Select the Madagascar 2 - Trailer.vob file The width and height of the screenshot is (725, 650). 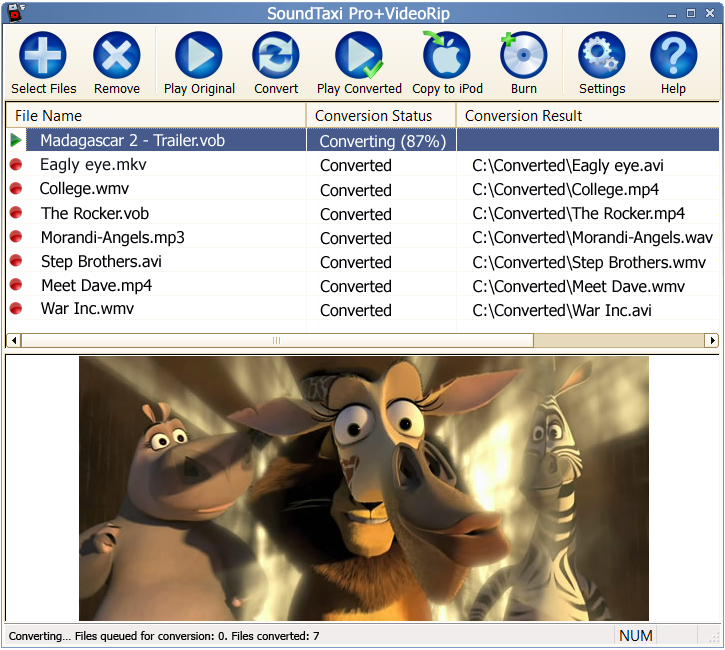[132, 141]
